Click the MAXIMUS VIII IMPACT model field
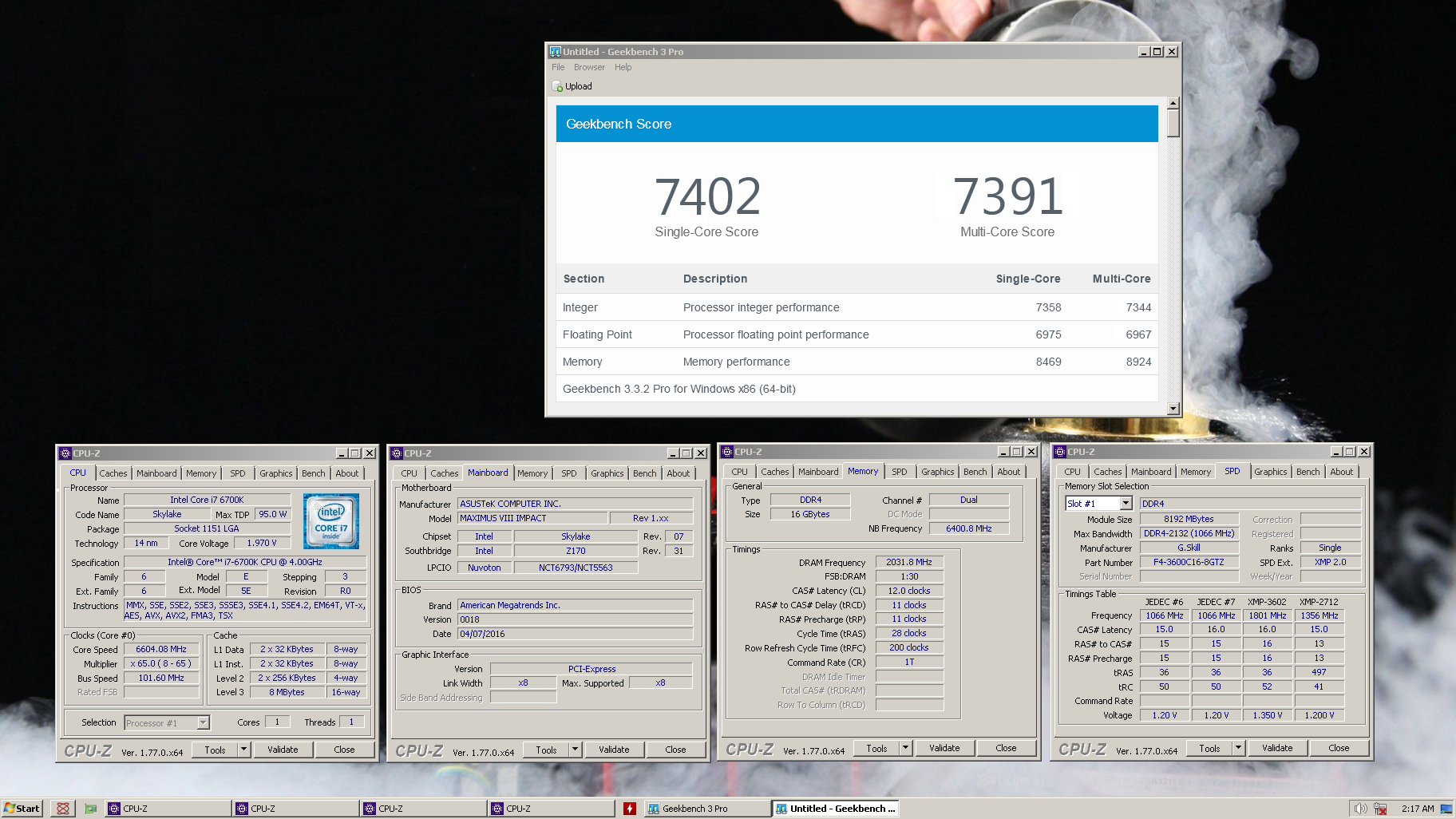The width and height of the screenshot is (1456, 819). point(532,518)
